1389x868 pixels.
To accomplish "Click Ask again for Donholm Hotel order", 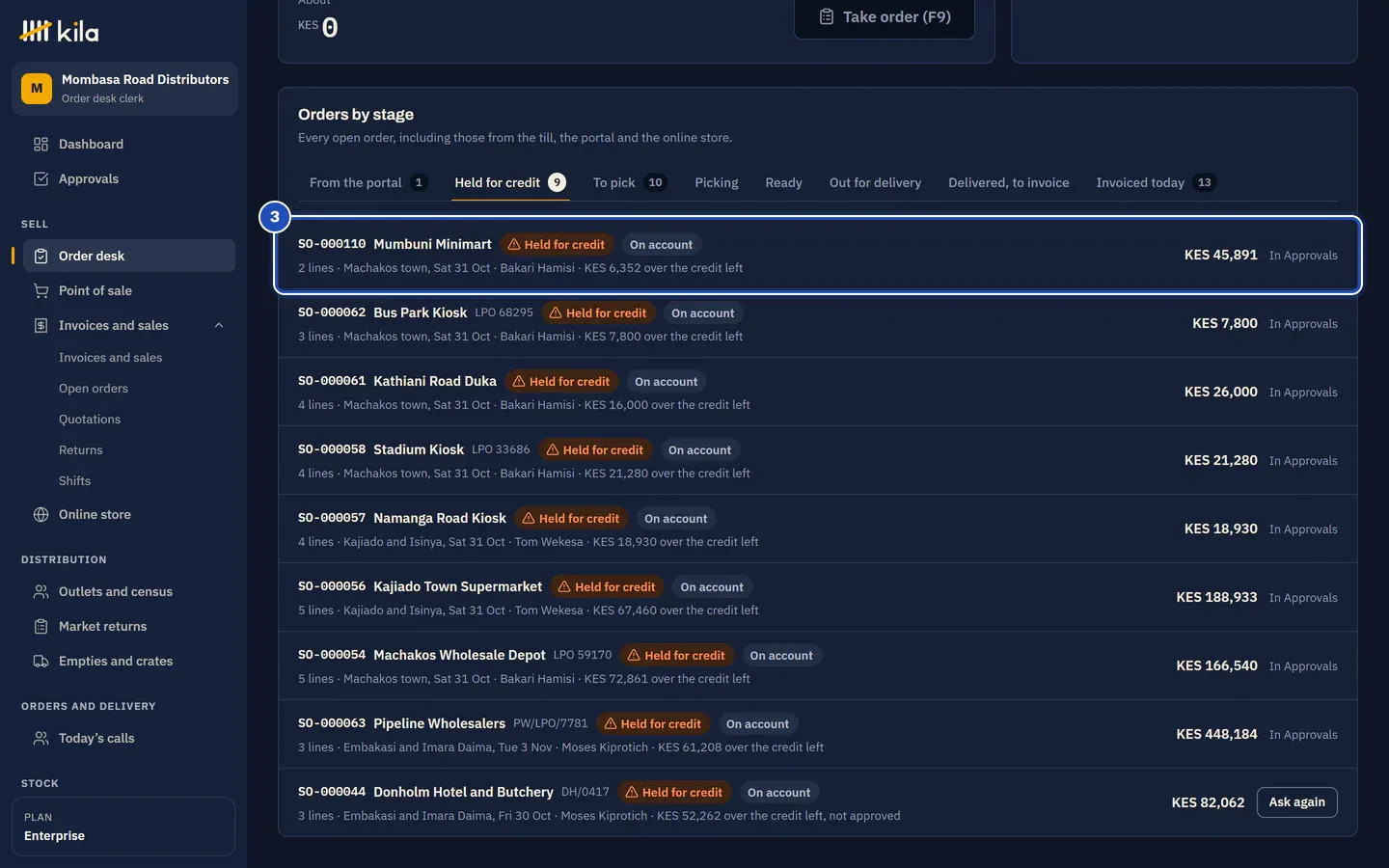I will 1296,802.
